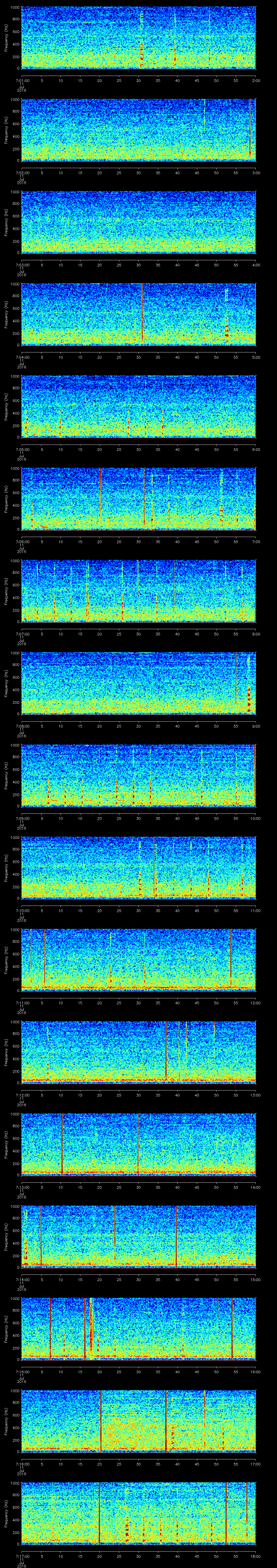Click the '7:04:00' start time label
This screenshot has width=277, height=1568.
coord(22,357)
